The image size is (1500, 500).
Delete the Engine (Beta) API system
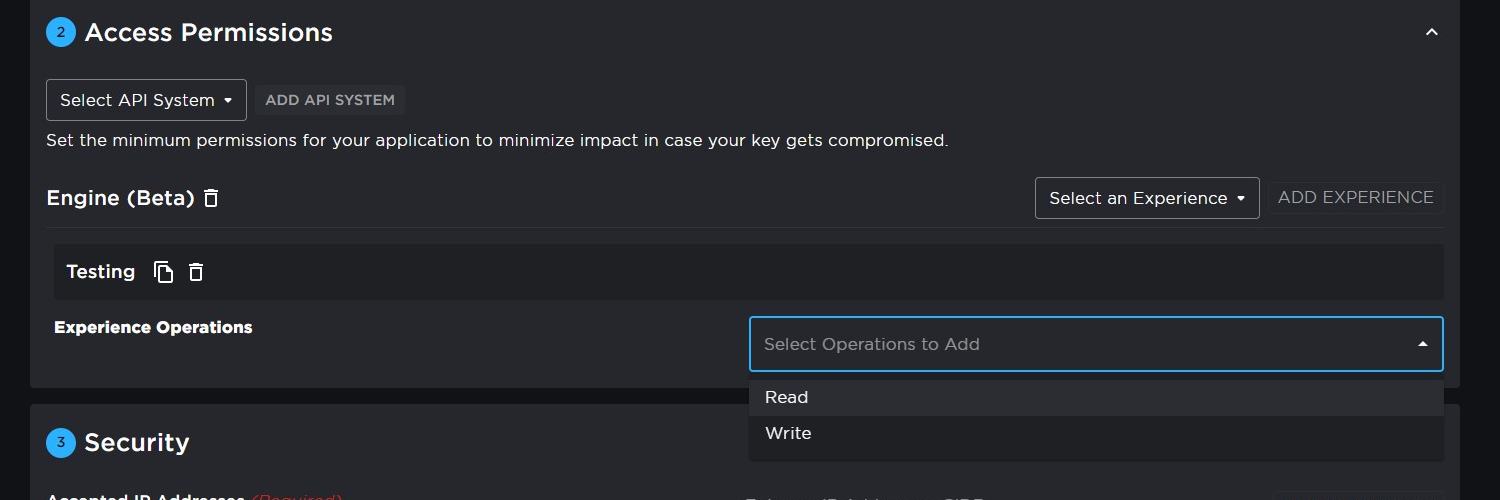[211, 198]
